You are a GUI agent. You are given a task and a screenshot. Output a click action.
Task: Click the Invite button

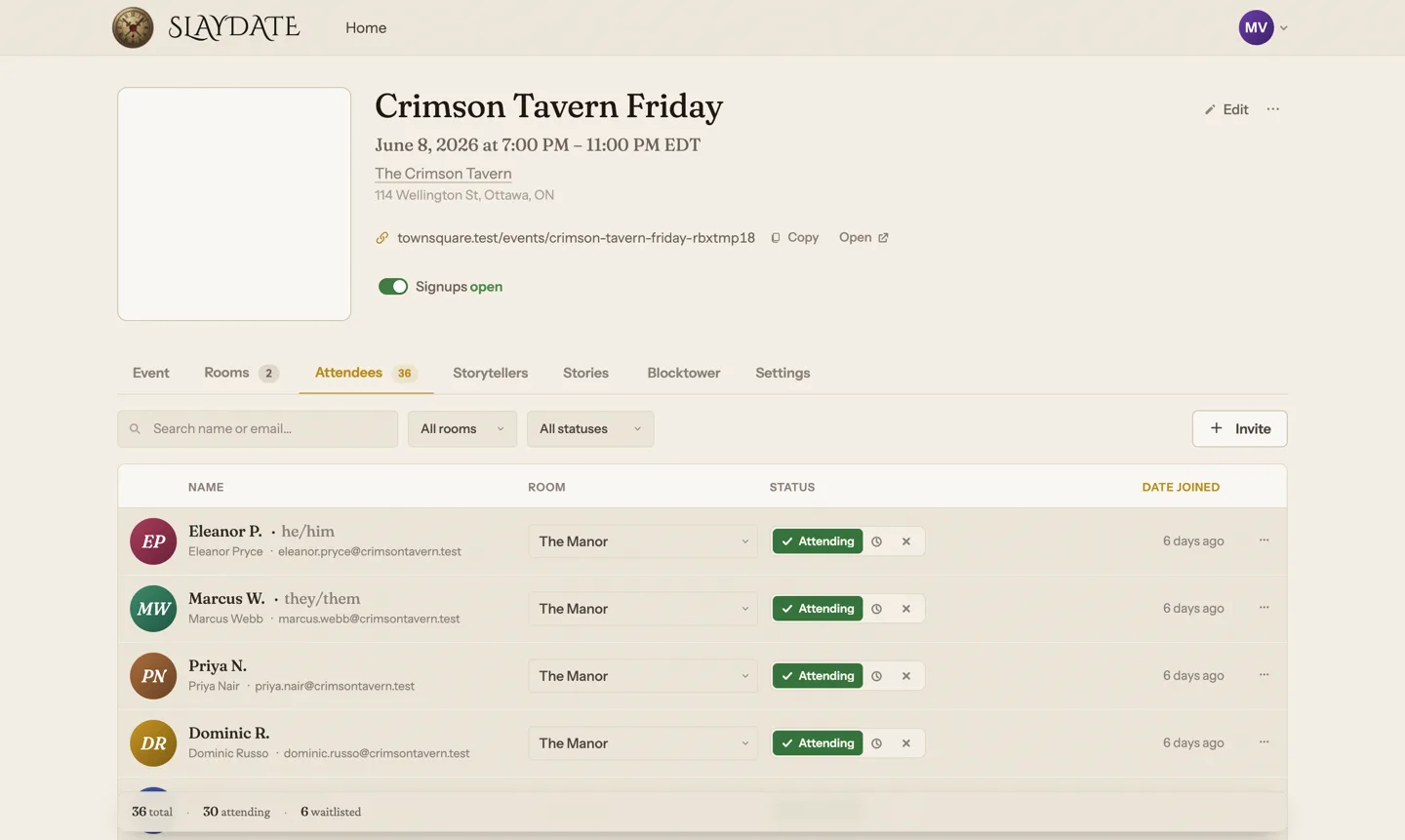pos(1239,428)
